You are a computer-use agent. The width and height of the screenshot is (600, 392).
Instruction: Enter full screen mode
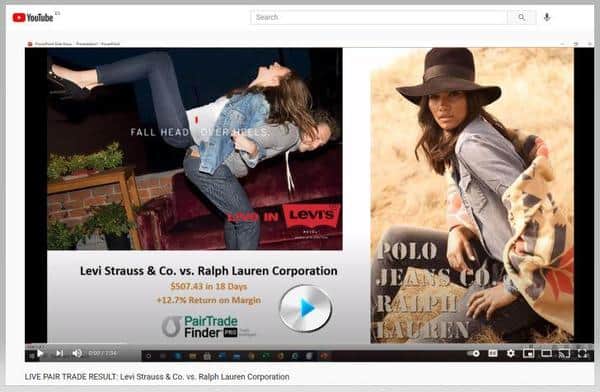[x=582, y=353]
